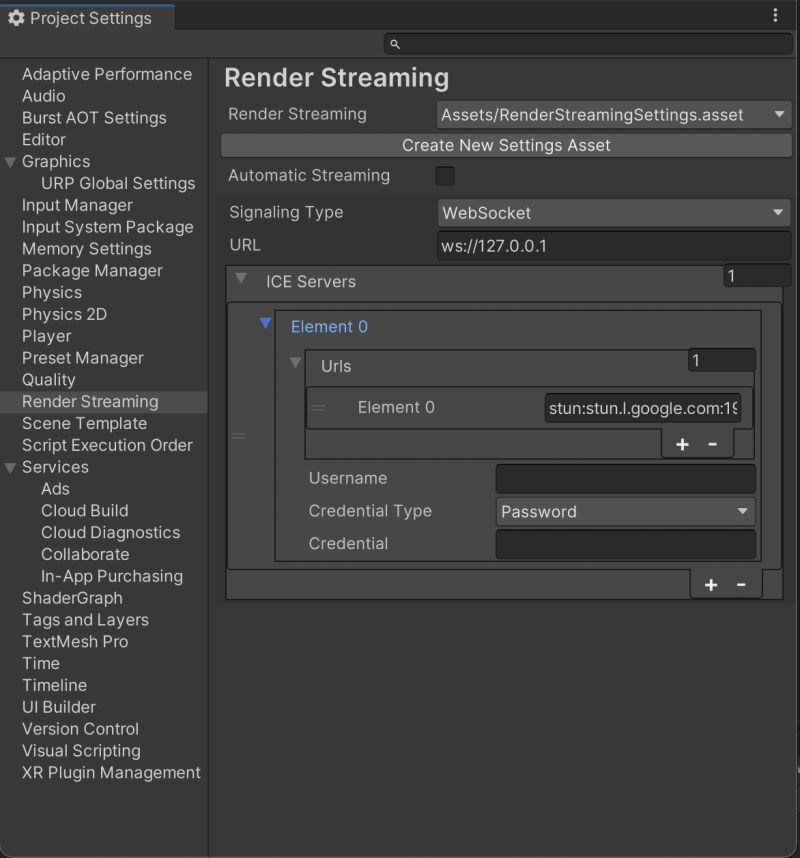Image resolution: width=800 pixels, height=858 pixels.
Task: Click the Project Settings gear icon
Action: coord(16,17)
